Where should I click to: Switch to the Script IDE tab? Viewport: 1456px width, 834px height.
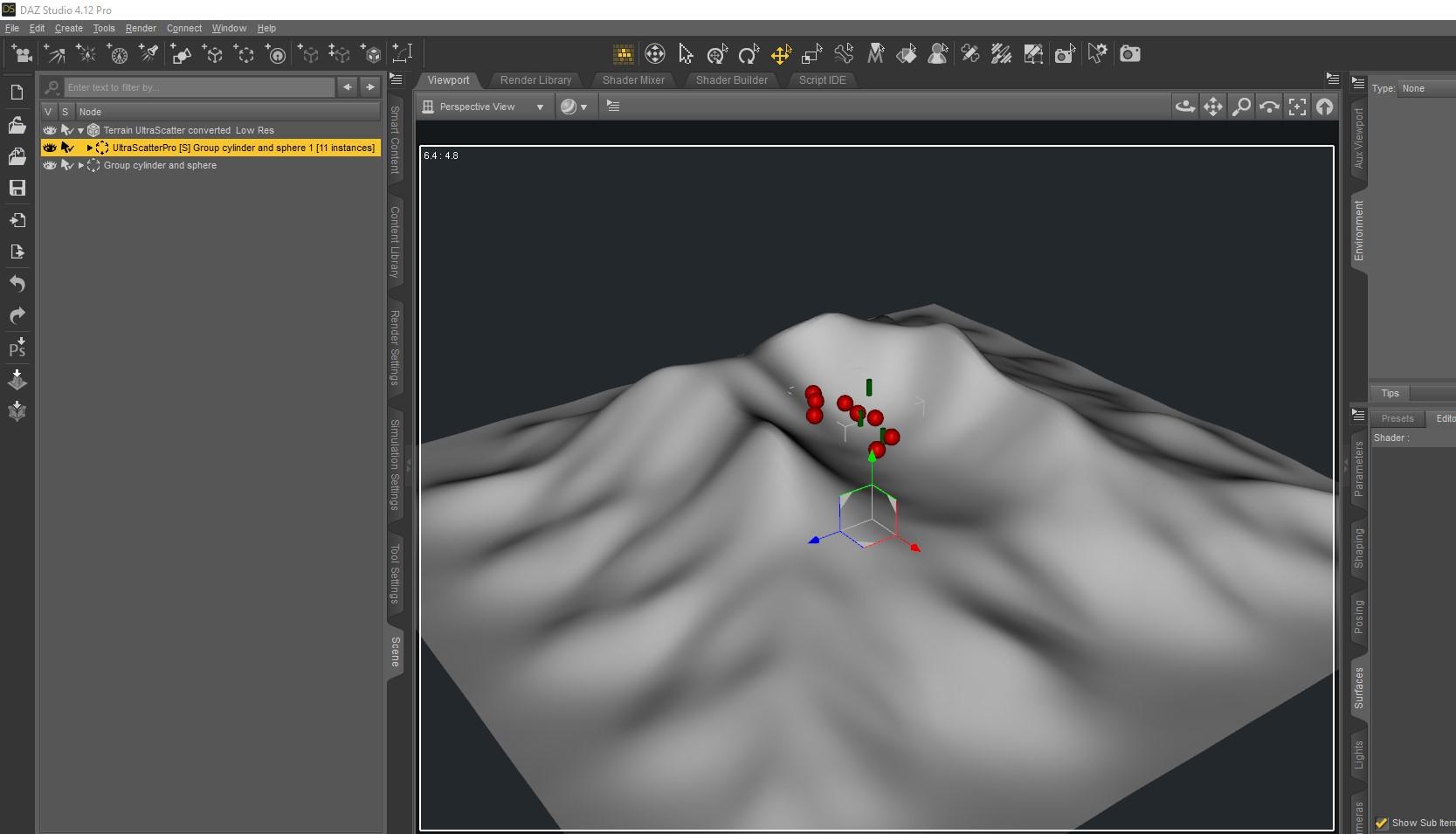822,79
